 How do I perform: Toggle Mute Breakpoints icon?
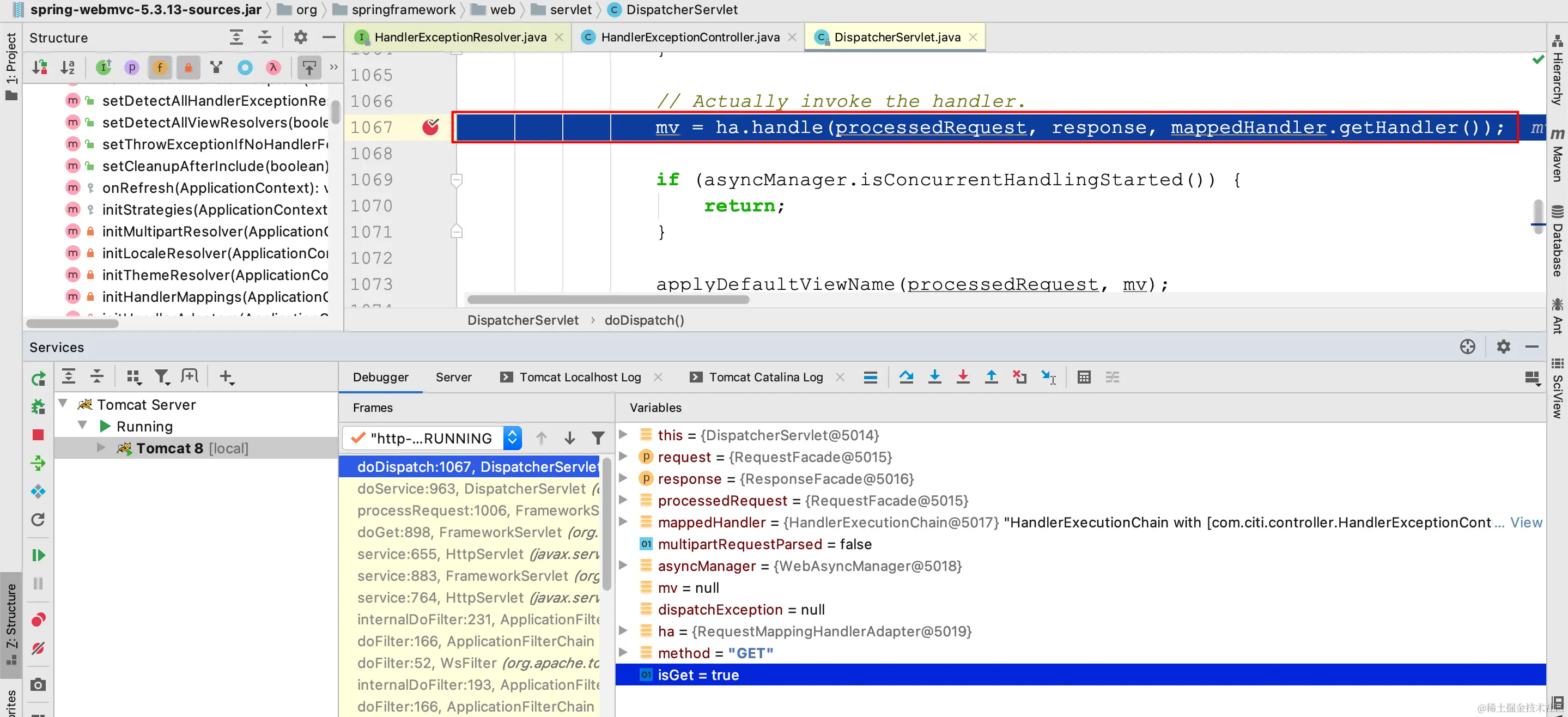pos(38,648)
